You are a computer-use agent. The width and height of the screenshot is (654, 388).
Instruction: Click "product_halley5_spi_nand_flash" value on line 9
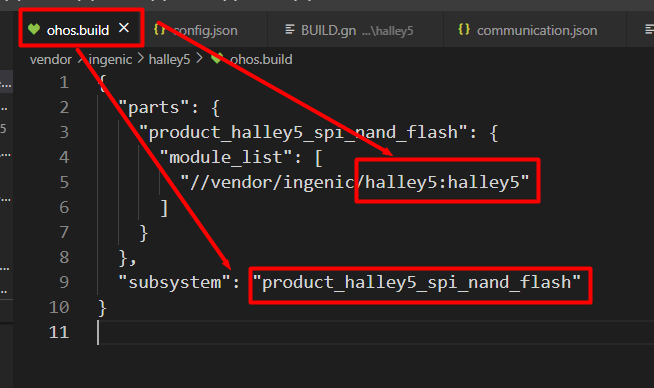coord(417,283)
